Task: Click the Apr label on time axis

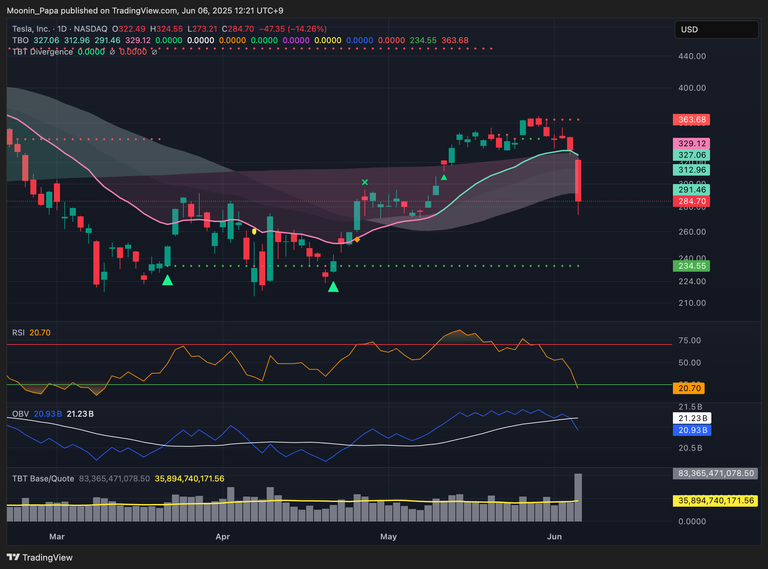Action: [223, 537]
